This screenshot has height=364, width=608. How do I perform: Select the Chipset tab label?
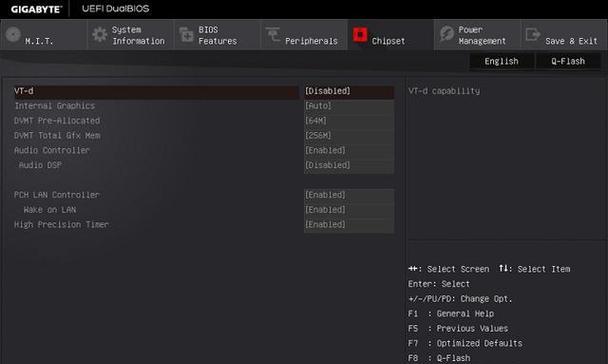(x=388, y=41)
